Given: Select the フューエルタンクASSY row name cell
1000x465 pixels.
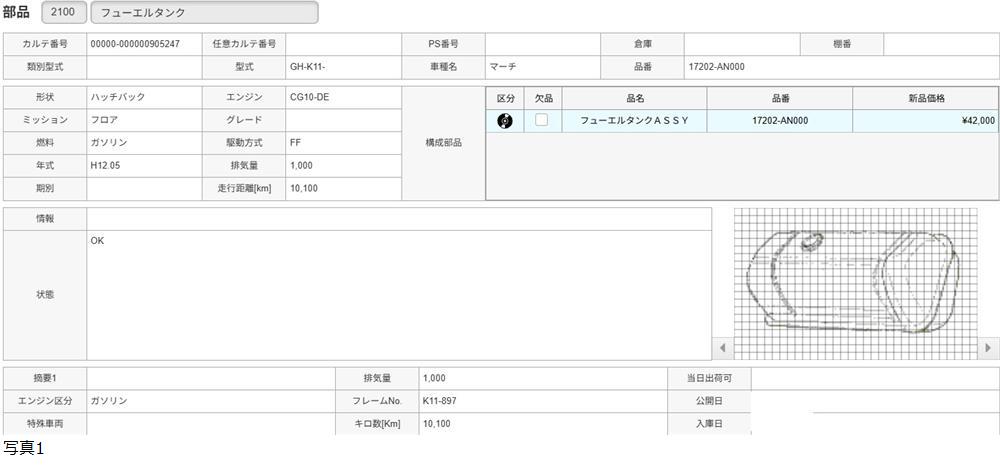Looking at the screenshot, I should (635, 121).
